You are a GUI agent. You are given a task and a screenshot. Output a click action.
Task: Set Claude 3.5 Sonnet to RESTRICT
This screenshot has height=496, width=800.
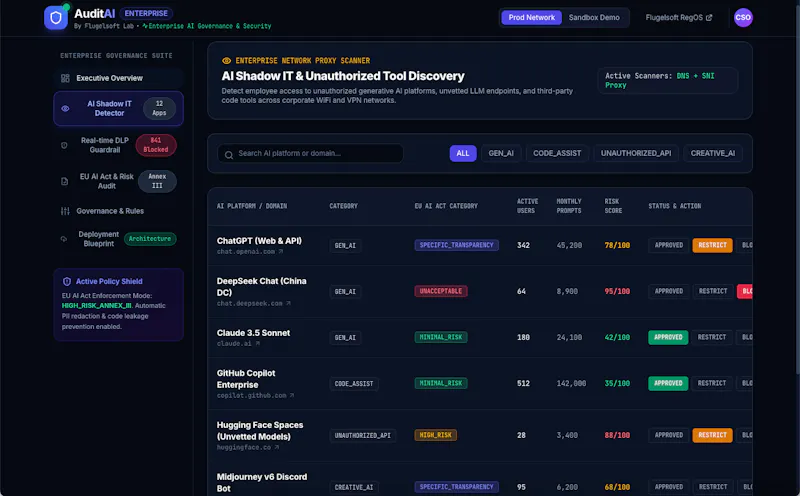pyautogui.click(x=712, y=337)
